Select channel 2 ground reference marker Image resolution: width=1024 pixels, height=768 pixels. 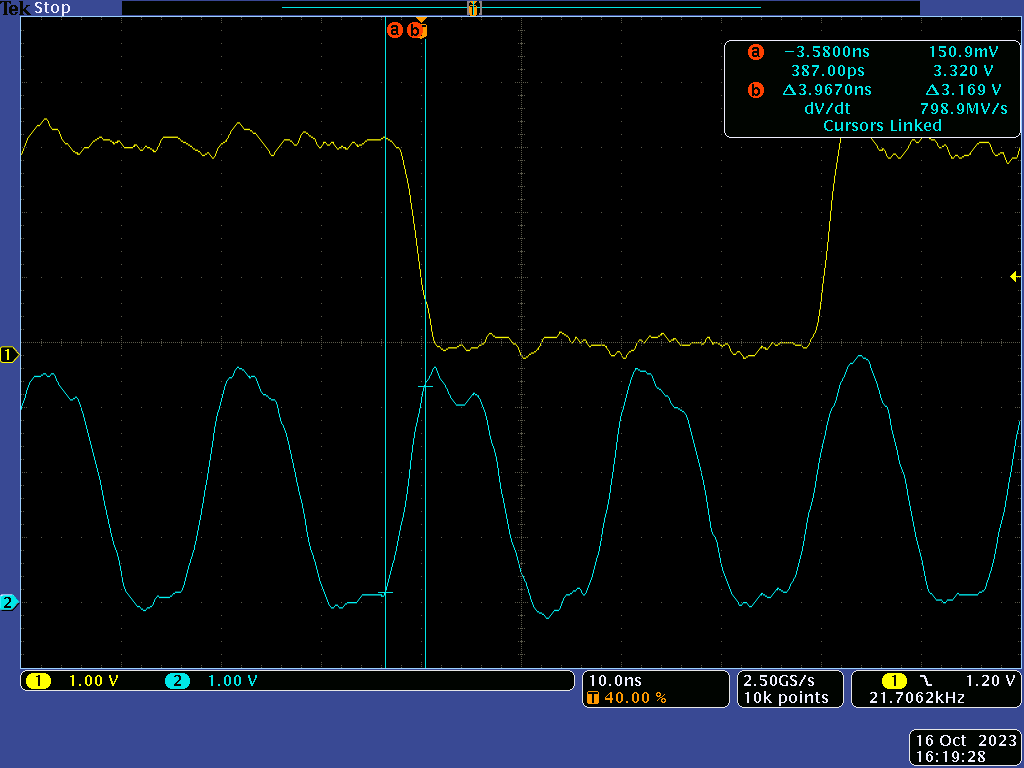pyautogui.click(x=9, y=602)
